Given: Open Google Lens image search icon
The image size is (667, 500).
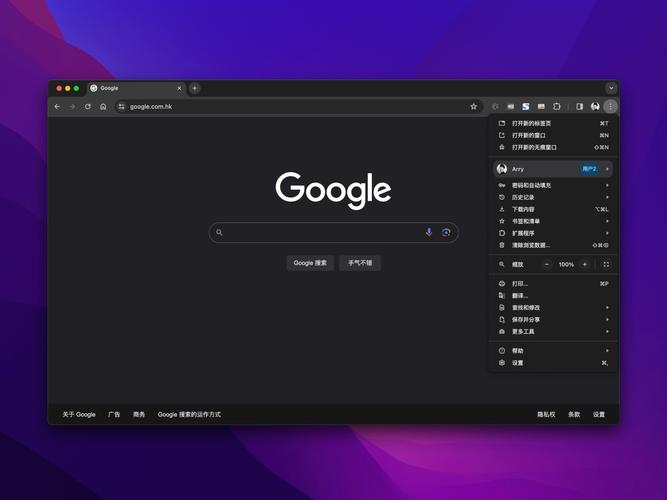Looking at the screenshot, I should [446, 232].
